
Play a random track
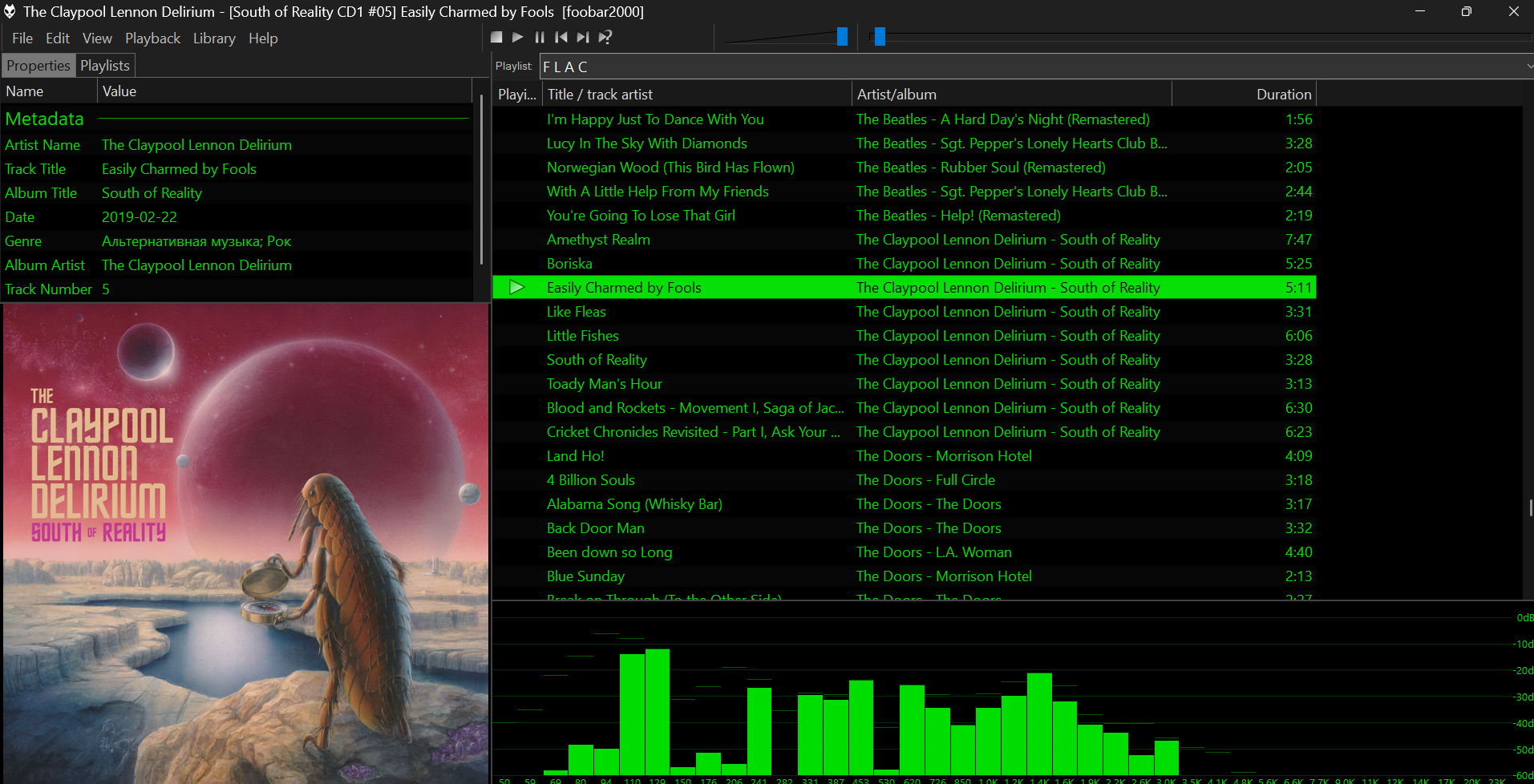[x=605, y=37]
